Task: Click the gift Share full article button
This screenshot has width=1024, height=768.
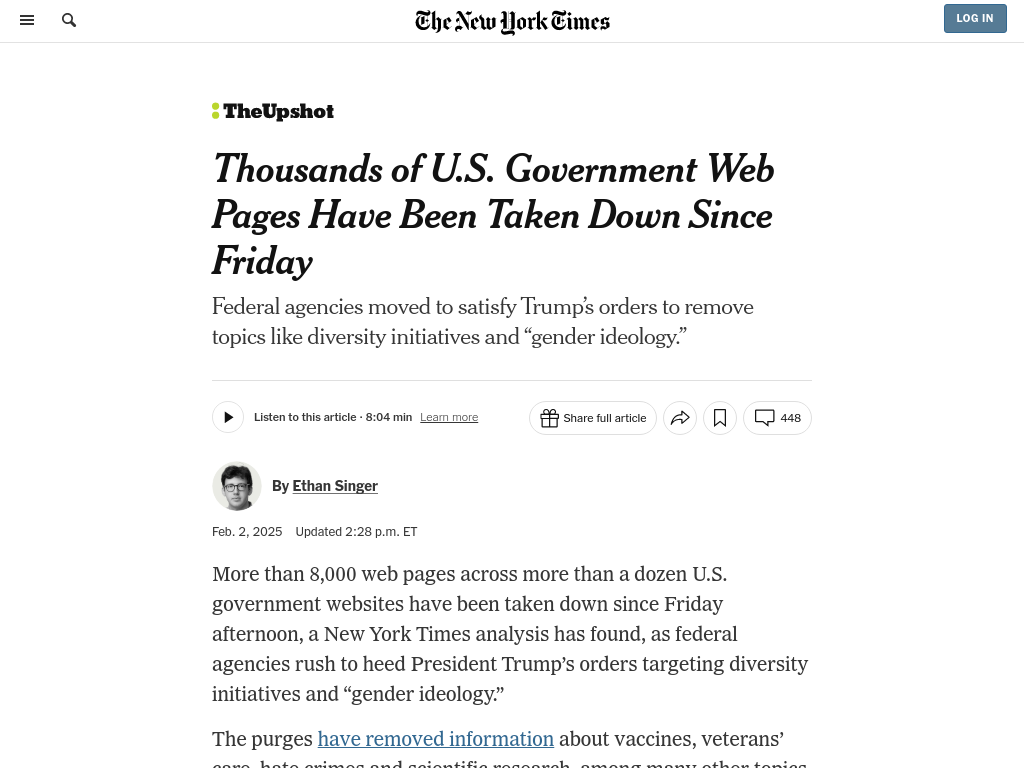Action: [x=593, y=418]
